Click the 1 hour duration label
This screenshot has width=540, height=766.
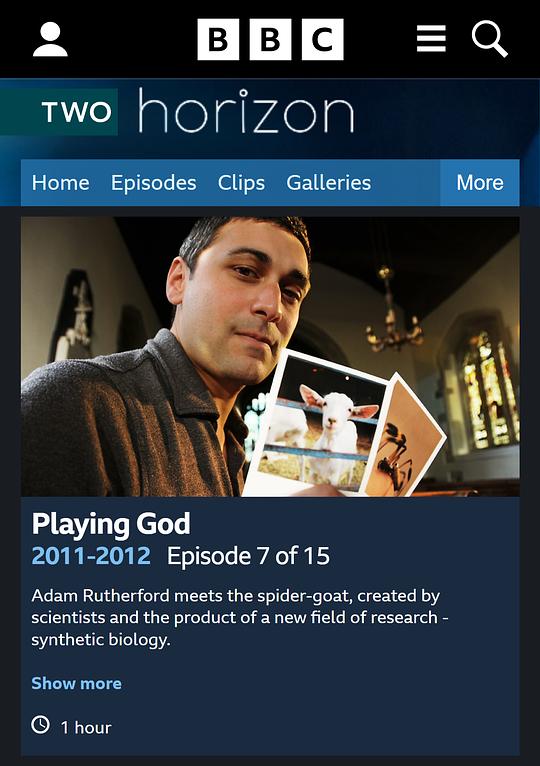click(86, 728)
